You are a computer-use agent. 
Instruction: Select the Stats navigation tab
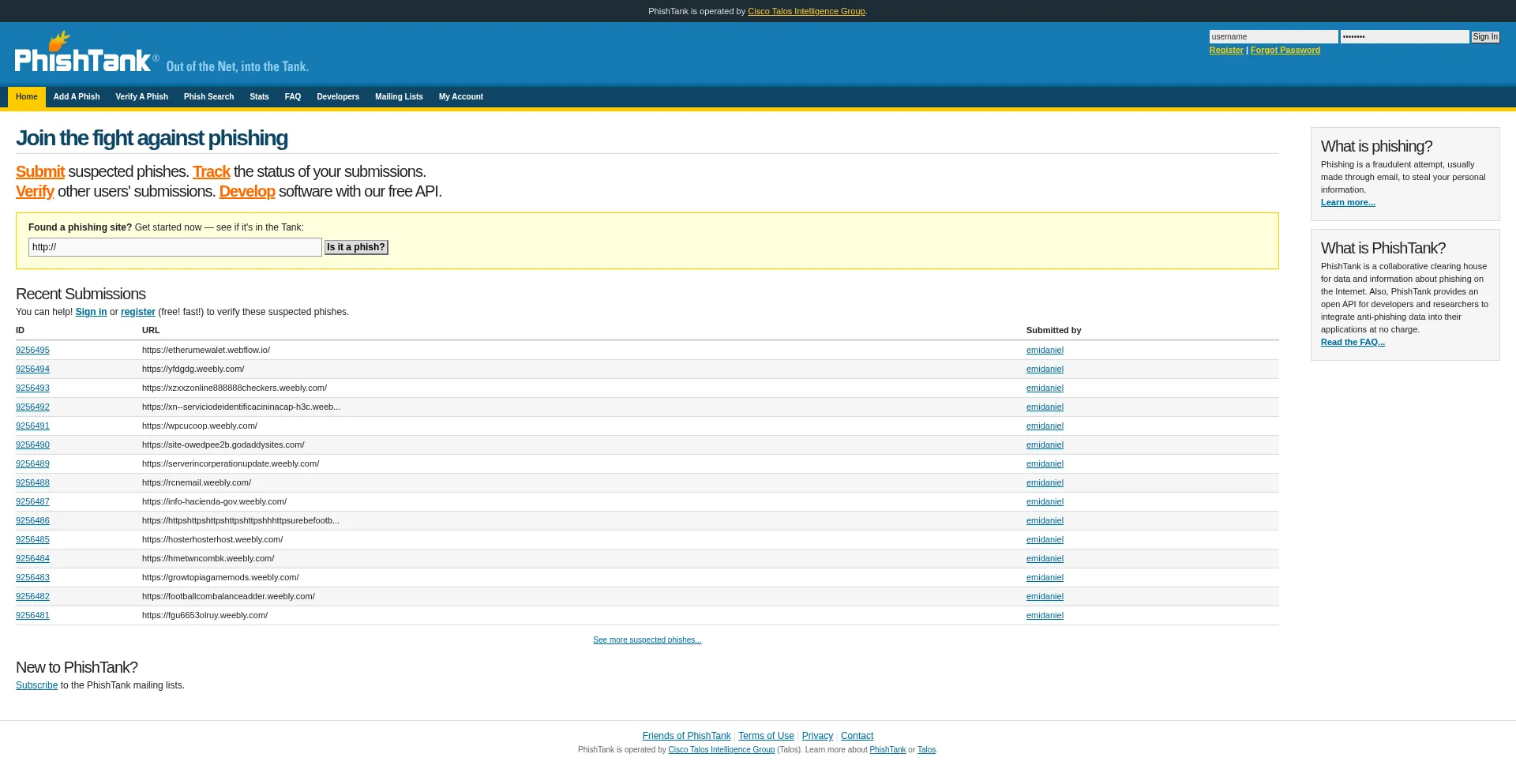[x=259, y=97]
